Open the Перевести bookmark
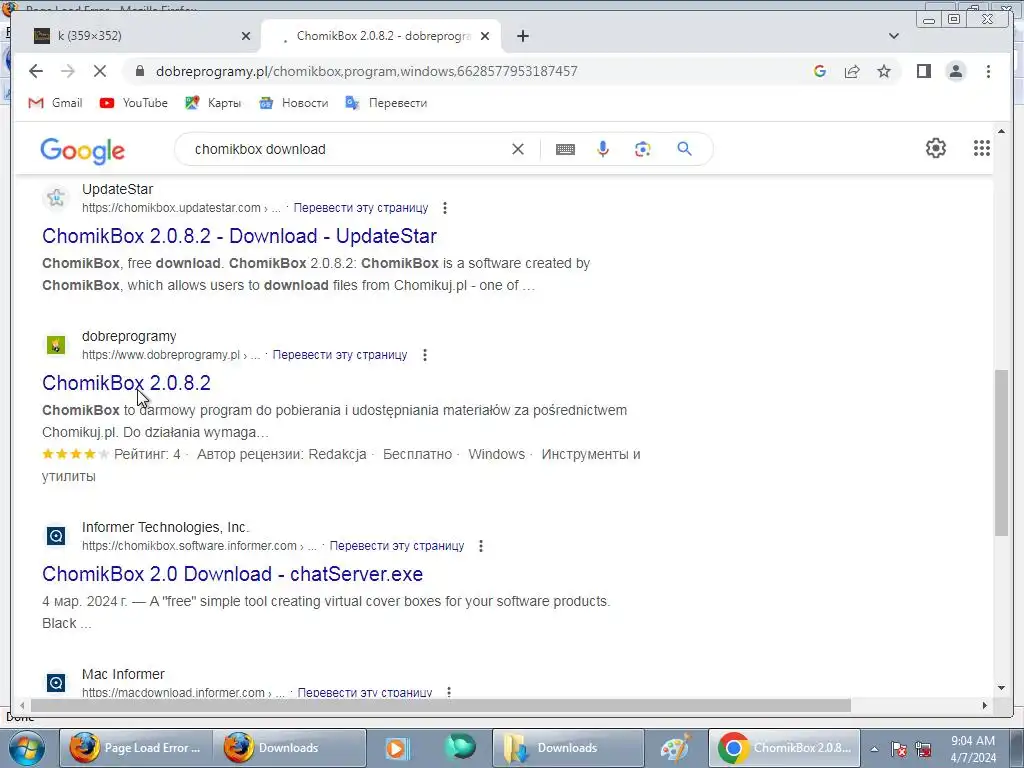This screenshot has width=1024, height=768. click(x=387, y=103)
